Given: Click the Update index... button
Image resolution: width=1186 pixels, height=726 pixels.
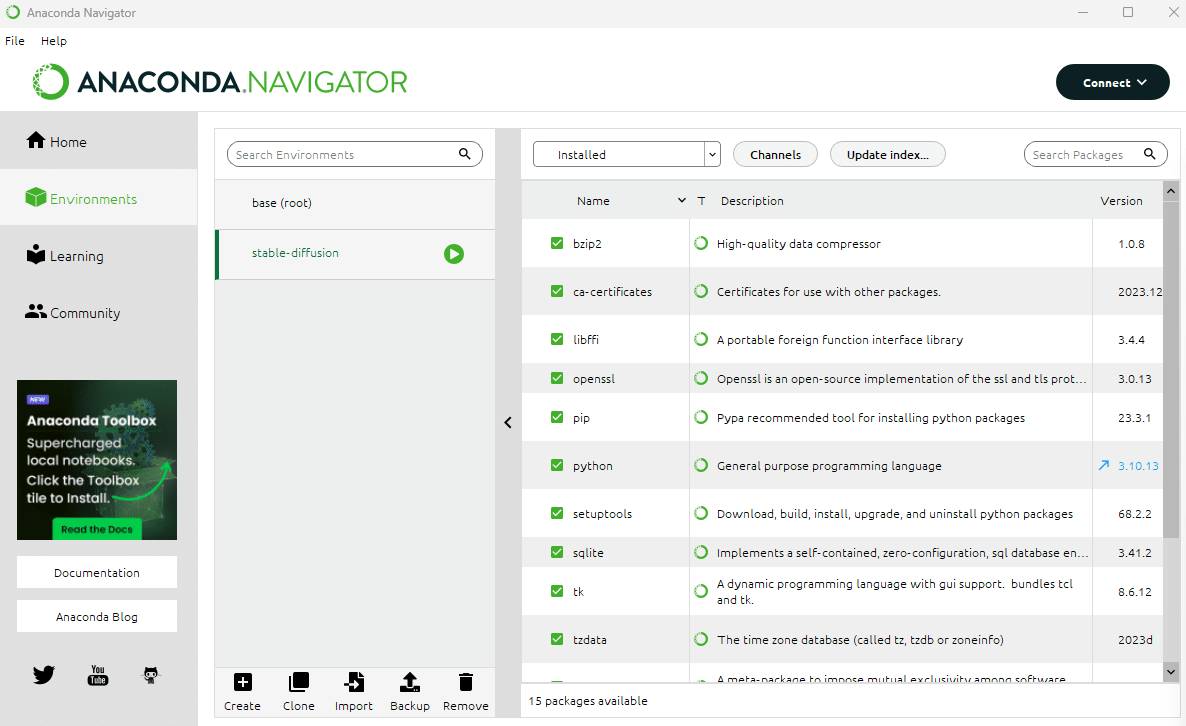Looking at the screenshot, I should pos(887,154).
